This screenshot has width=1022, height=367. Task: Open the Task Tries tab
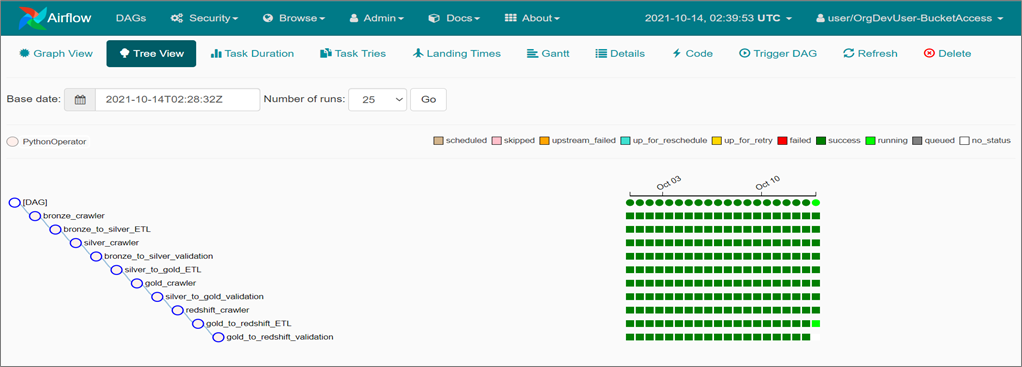pyautogui.click(x=353, y=53)
